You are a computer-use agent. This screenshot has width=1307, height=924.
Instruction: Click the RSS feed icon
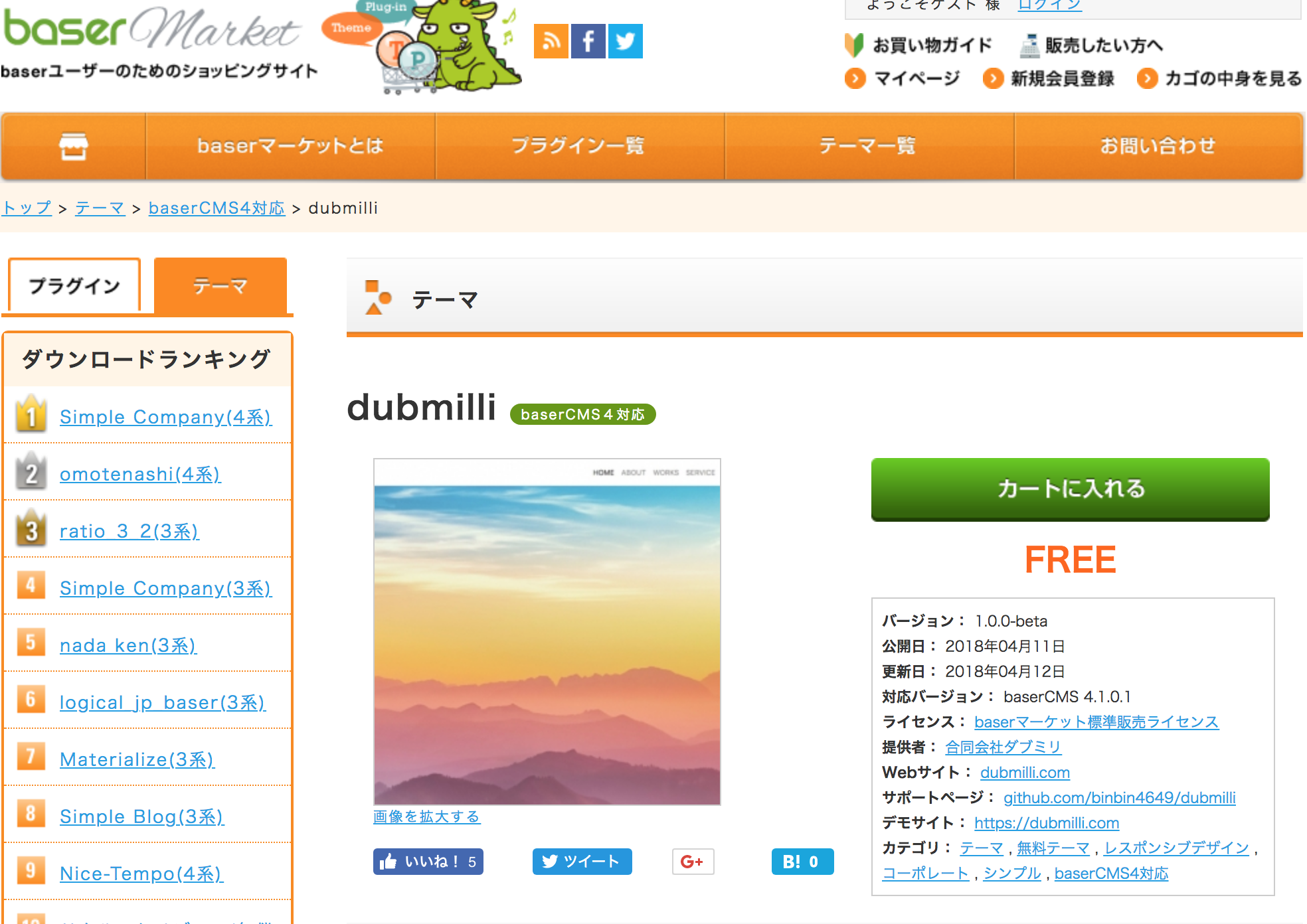[x=551, y=41]
